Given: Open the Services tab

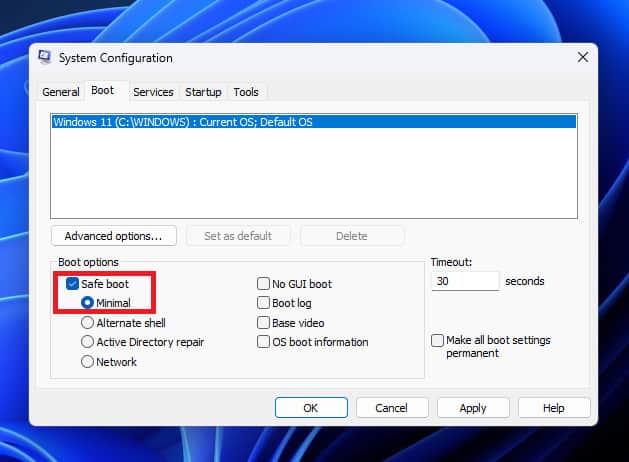Looking at the screenshot, I should point(153,92).
